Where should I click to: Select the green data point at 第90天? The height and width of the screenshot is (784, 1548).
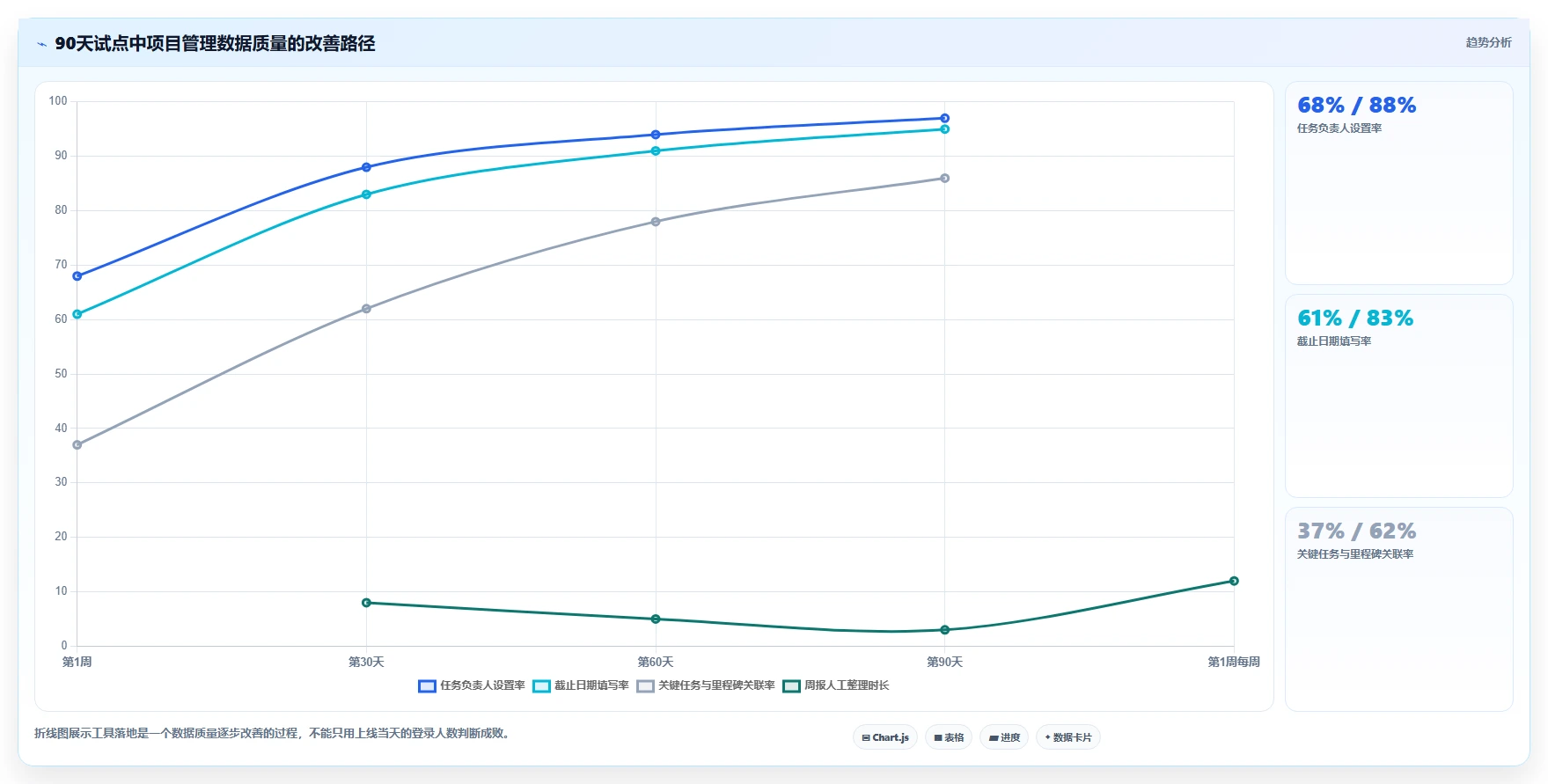click(944, 630)
